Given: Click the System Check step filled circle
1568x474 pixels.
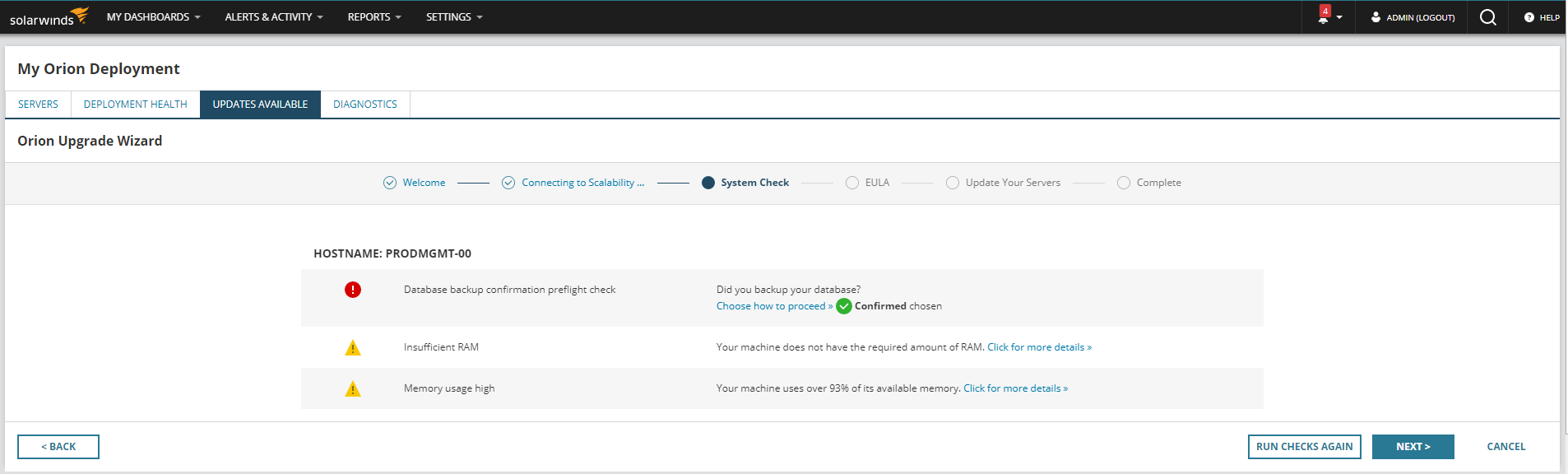Looking at the screenshot, I should click(708, 183).
